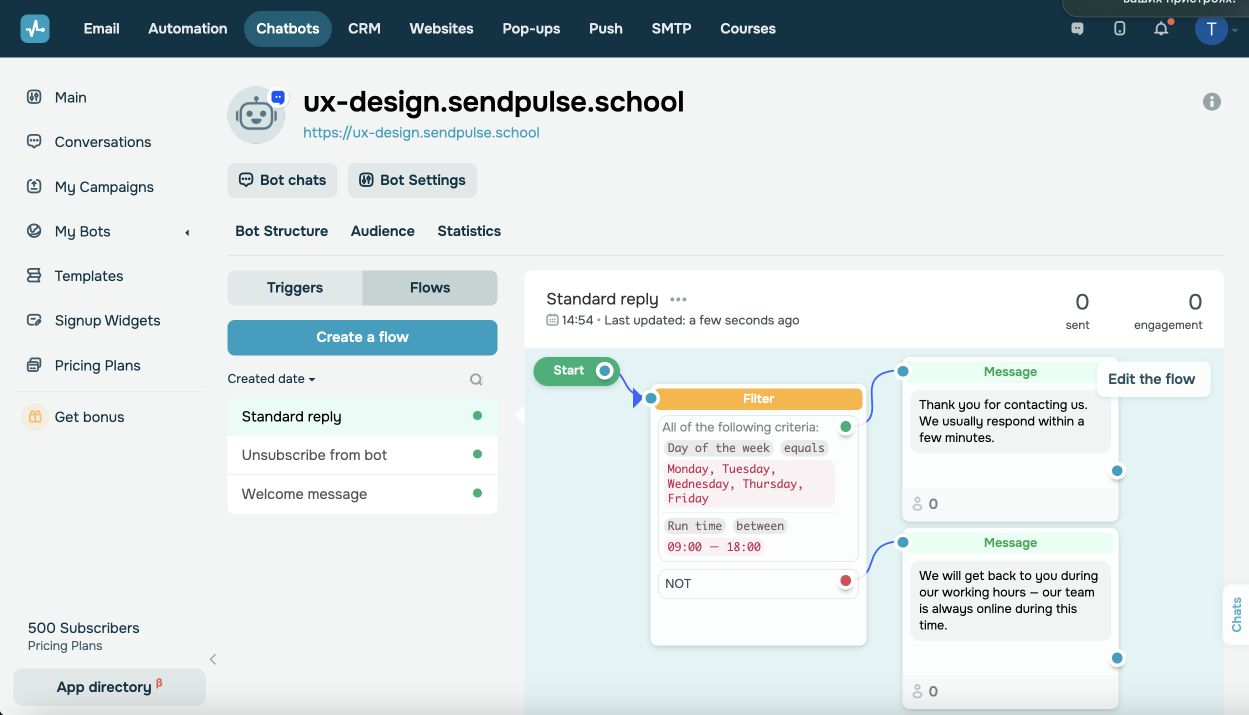Expand the My Bots sidebar submenu

pyautogui.click(x=187, y=232)
